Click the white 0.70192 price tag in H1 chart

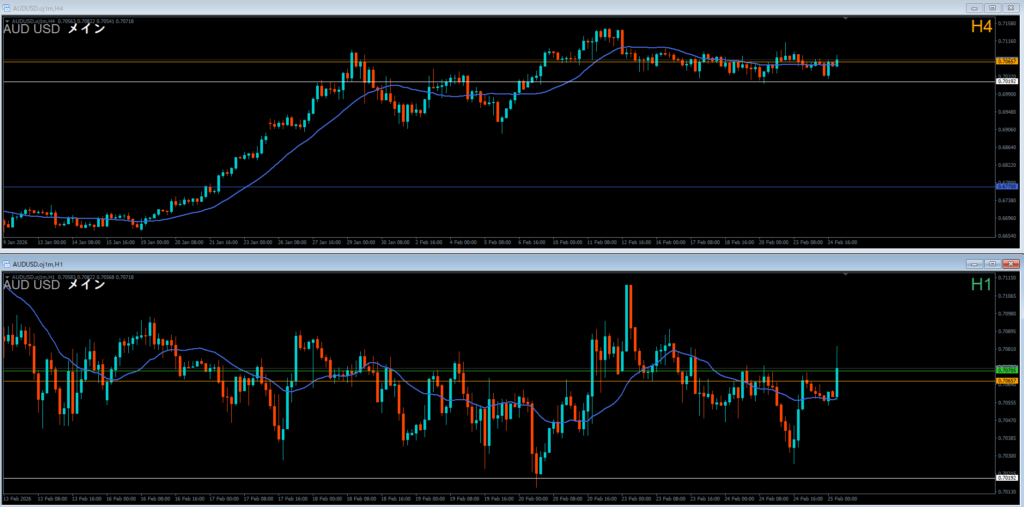point(1006,478)
